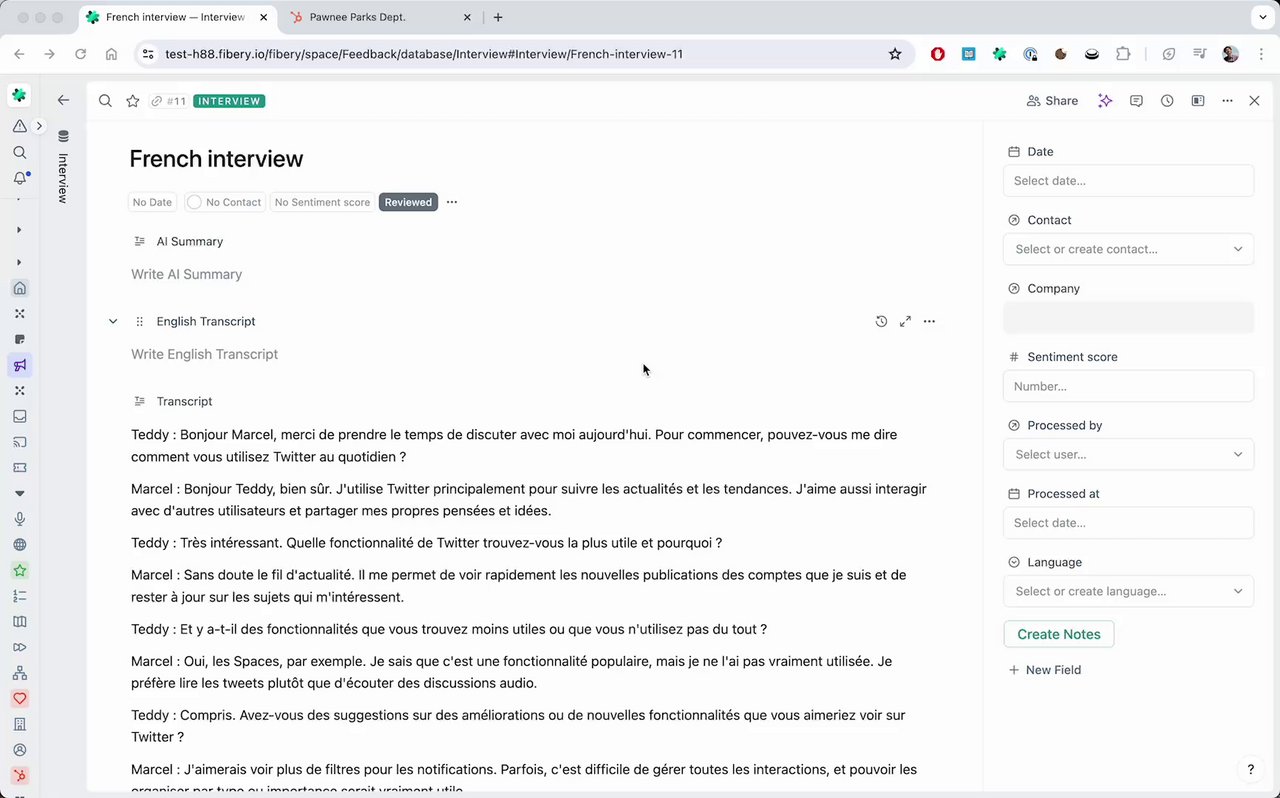1280x798 pixels.
Task: Open the building icon space in sidebar
Action: click(19, 724)
